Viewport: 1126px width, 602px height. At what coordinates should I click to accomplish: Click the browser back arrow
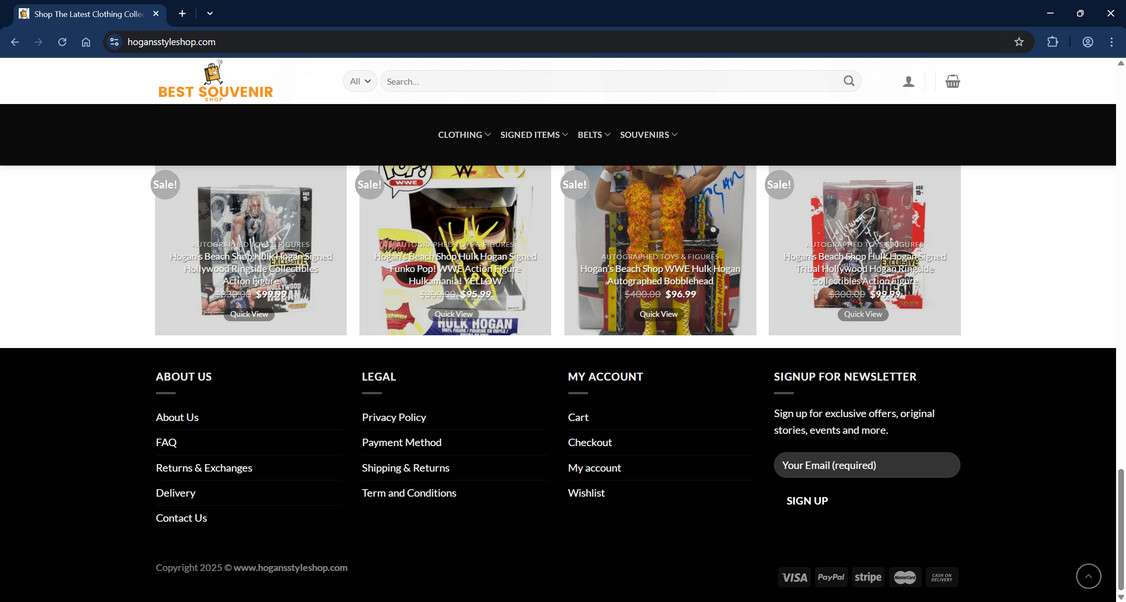coord(14,42)
